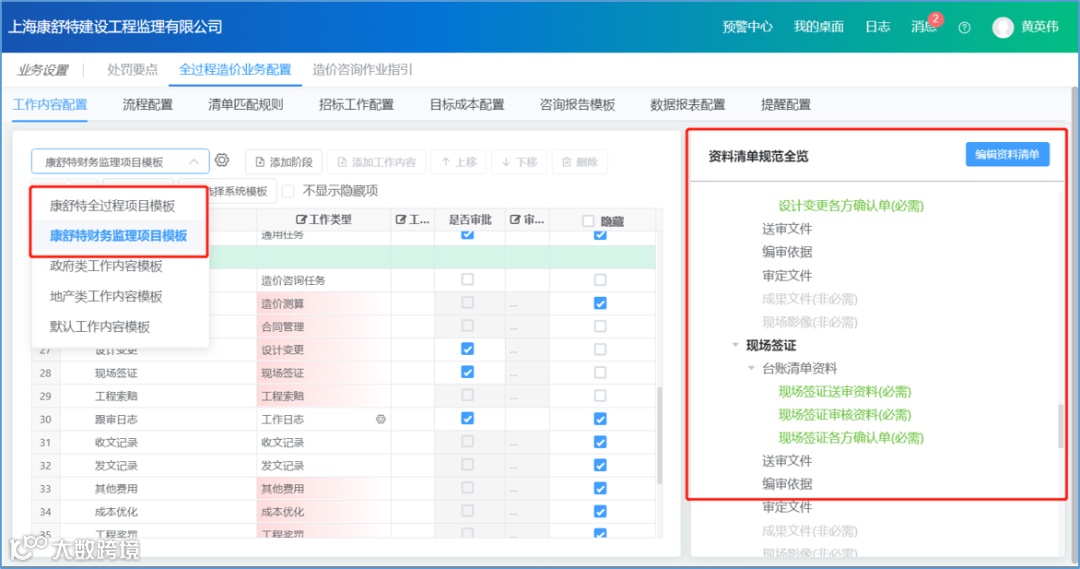Open 日志 in the top bar
Screen dimensions: 1080x569
[878, 27]
